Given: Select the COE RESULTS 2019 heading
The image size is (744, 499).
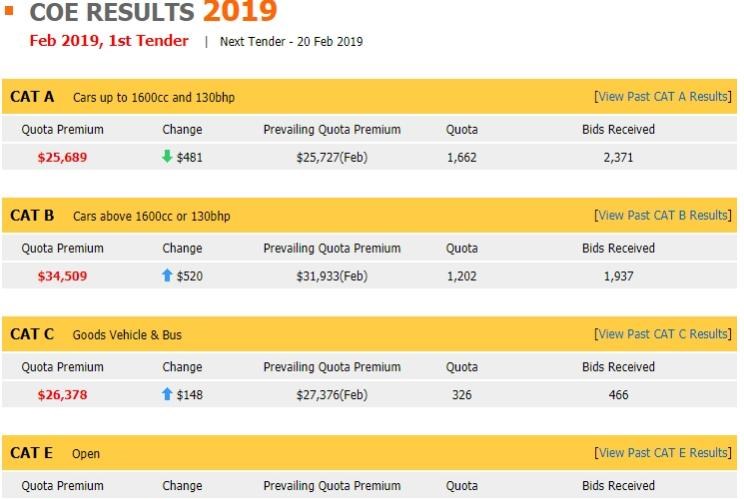Looking at the screenshot, I should (153, 11).
